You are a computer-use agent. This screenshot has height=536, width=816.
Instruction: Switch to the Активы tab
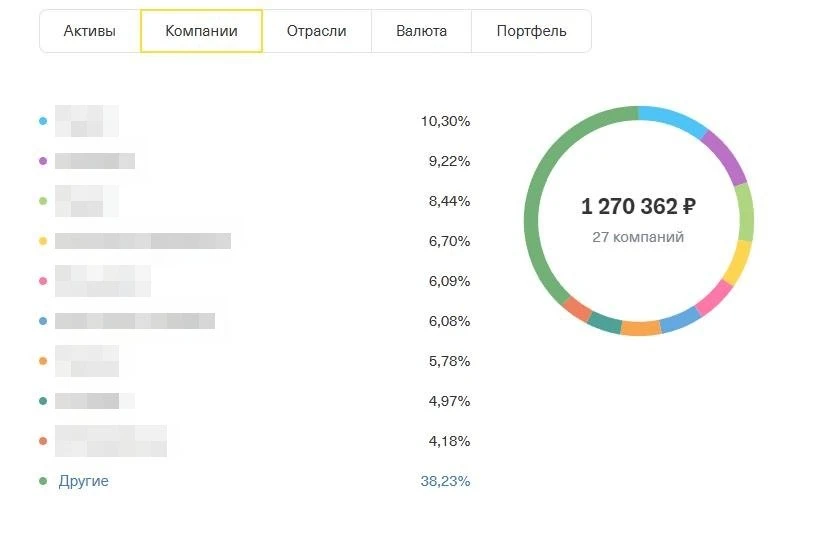pos(90,31)
